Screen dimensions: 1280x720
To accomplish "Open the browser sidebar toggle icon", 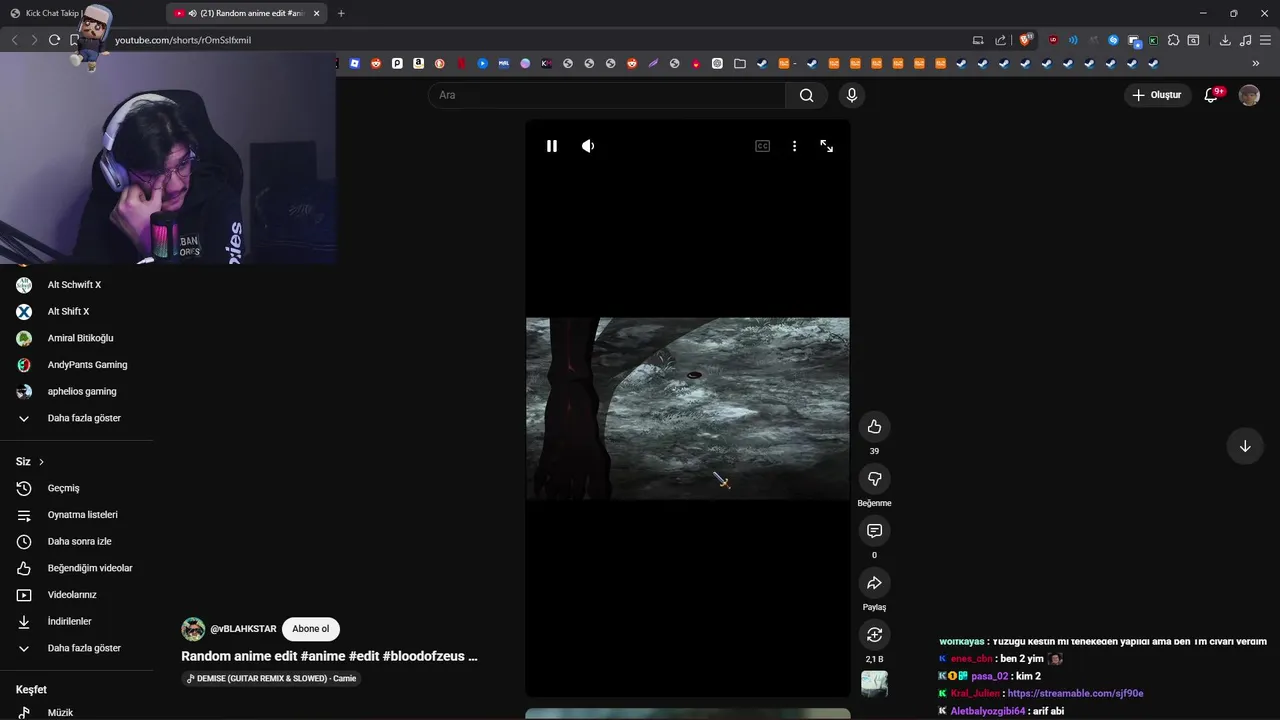I will point(1193,40).
